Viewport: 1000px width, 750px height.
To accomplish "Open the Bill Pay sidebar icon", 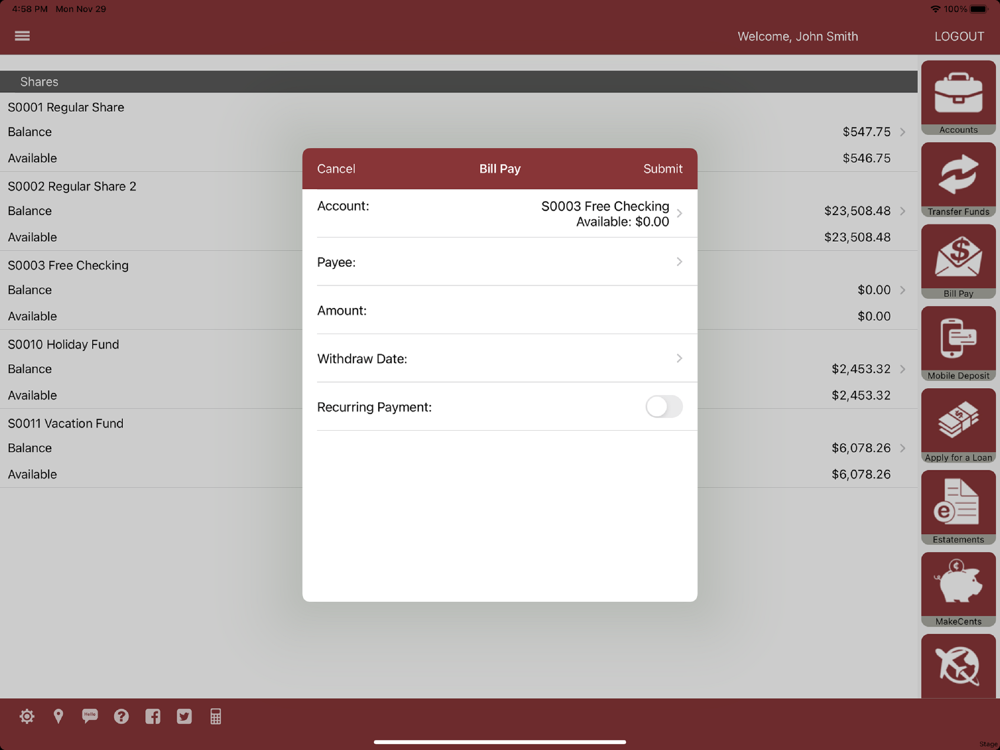I will coord(958,261).
